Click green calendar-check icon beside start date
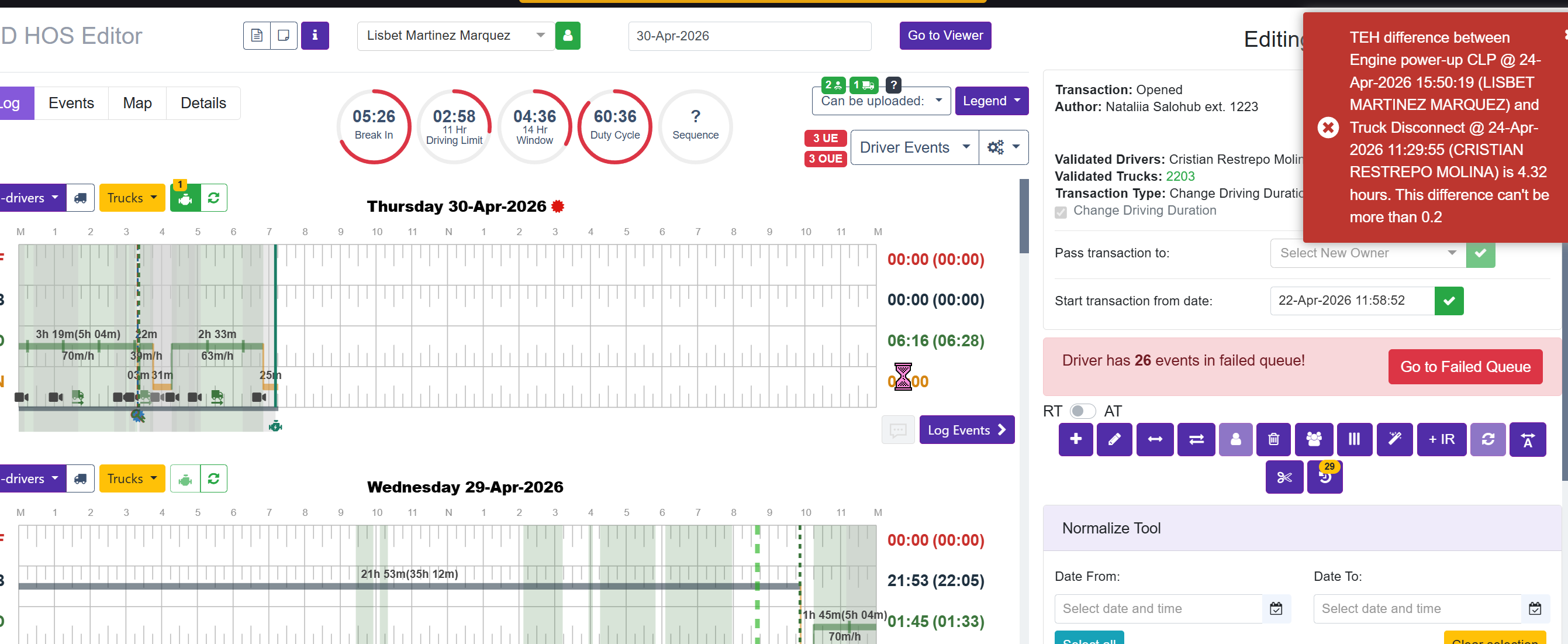This screenshot has width=1568, height=644. [x=1448, y=301]
